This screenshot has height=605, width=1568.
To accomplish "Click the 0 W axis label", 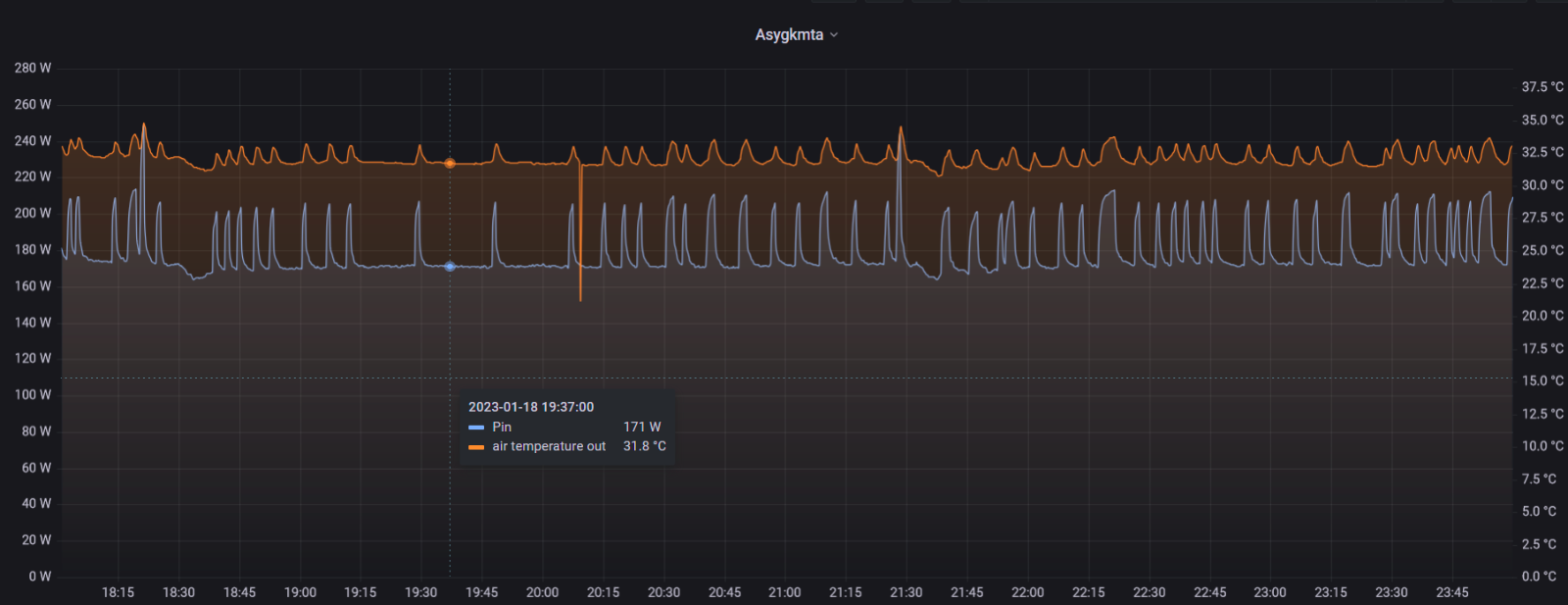I will click(x=39, y=576).
